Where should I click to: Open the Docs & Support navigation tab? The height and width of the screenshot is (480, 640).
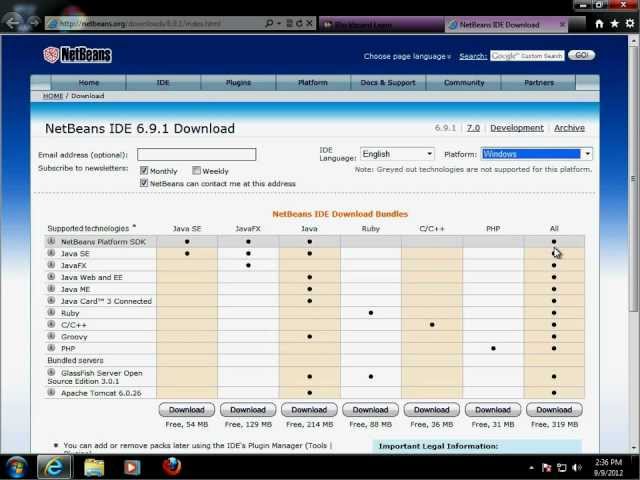pos(388,82)
